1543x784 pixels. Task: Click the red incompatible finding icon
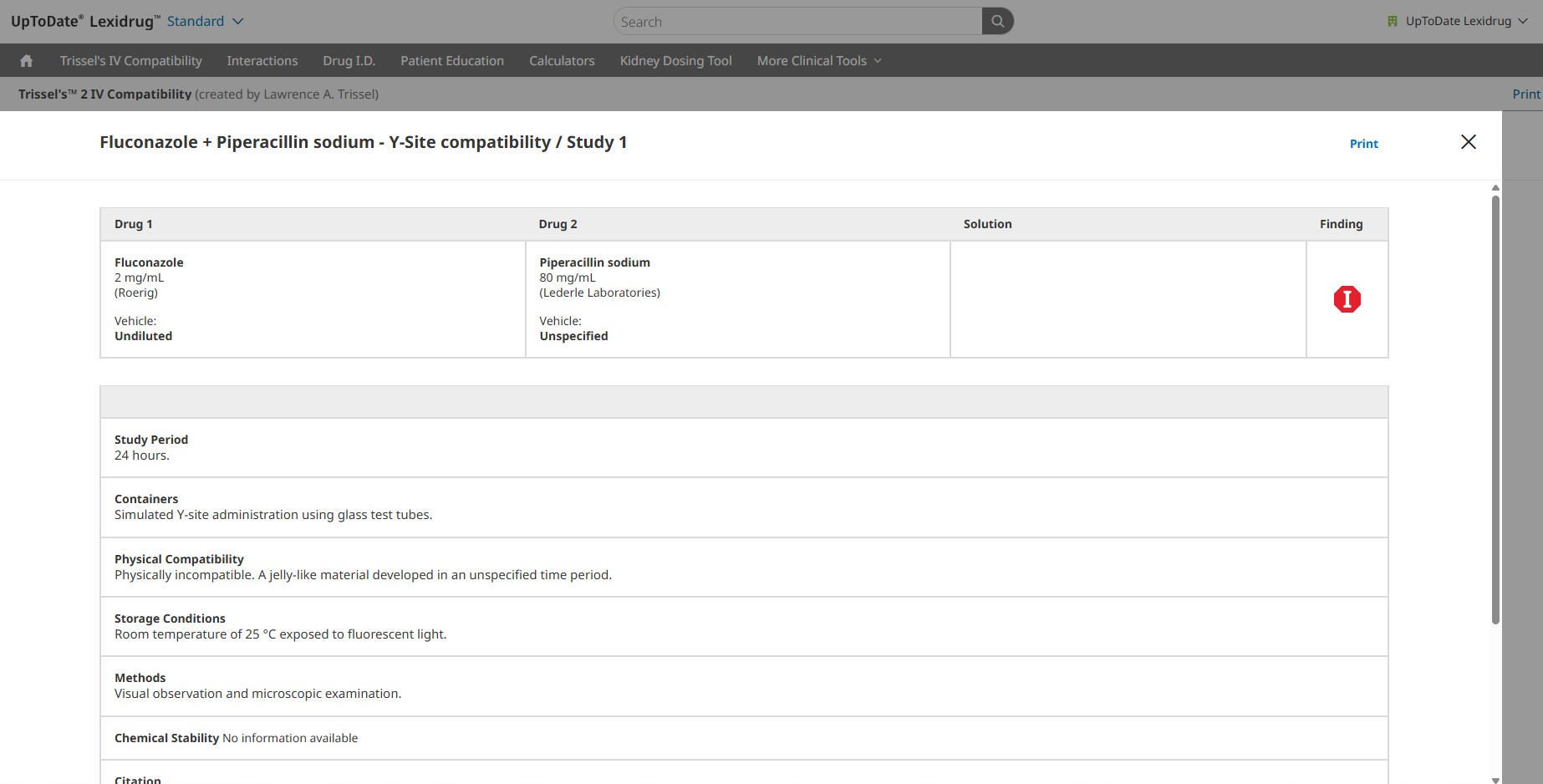point(1347,299)
